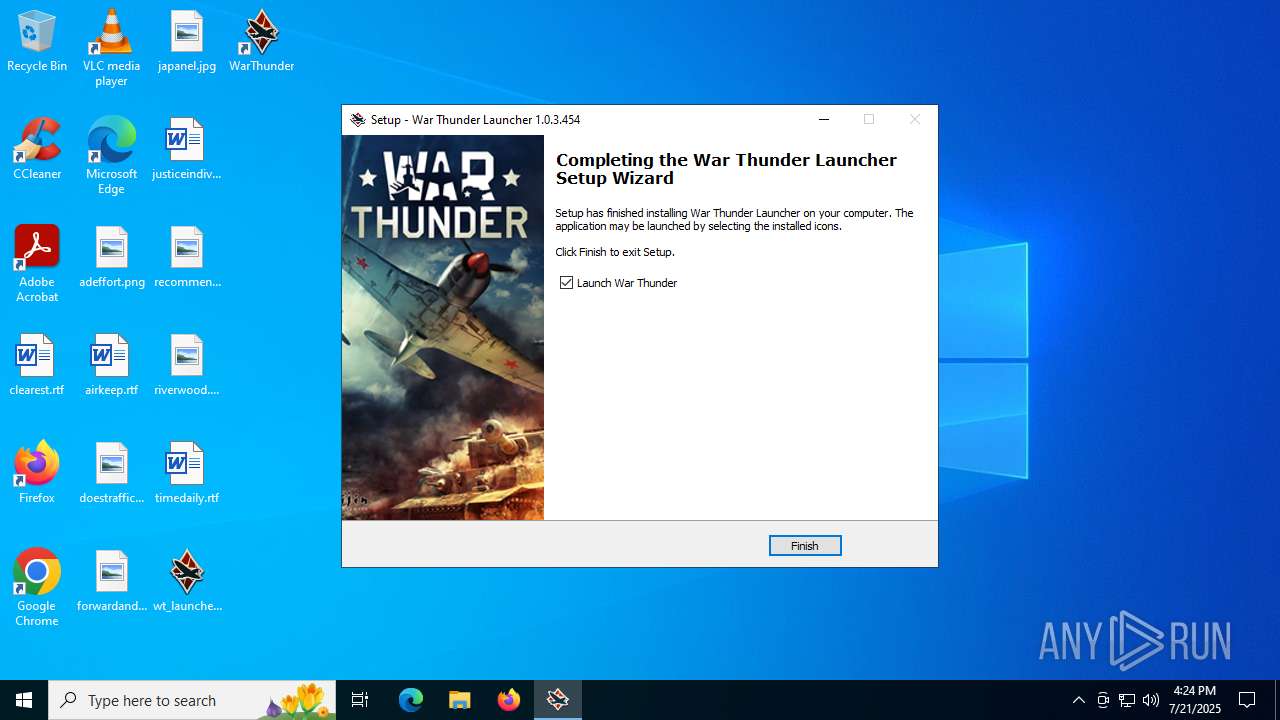Select the riverwood... image file icon

click(187, 366)
